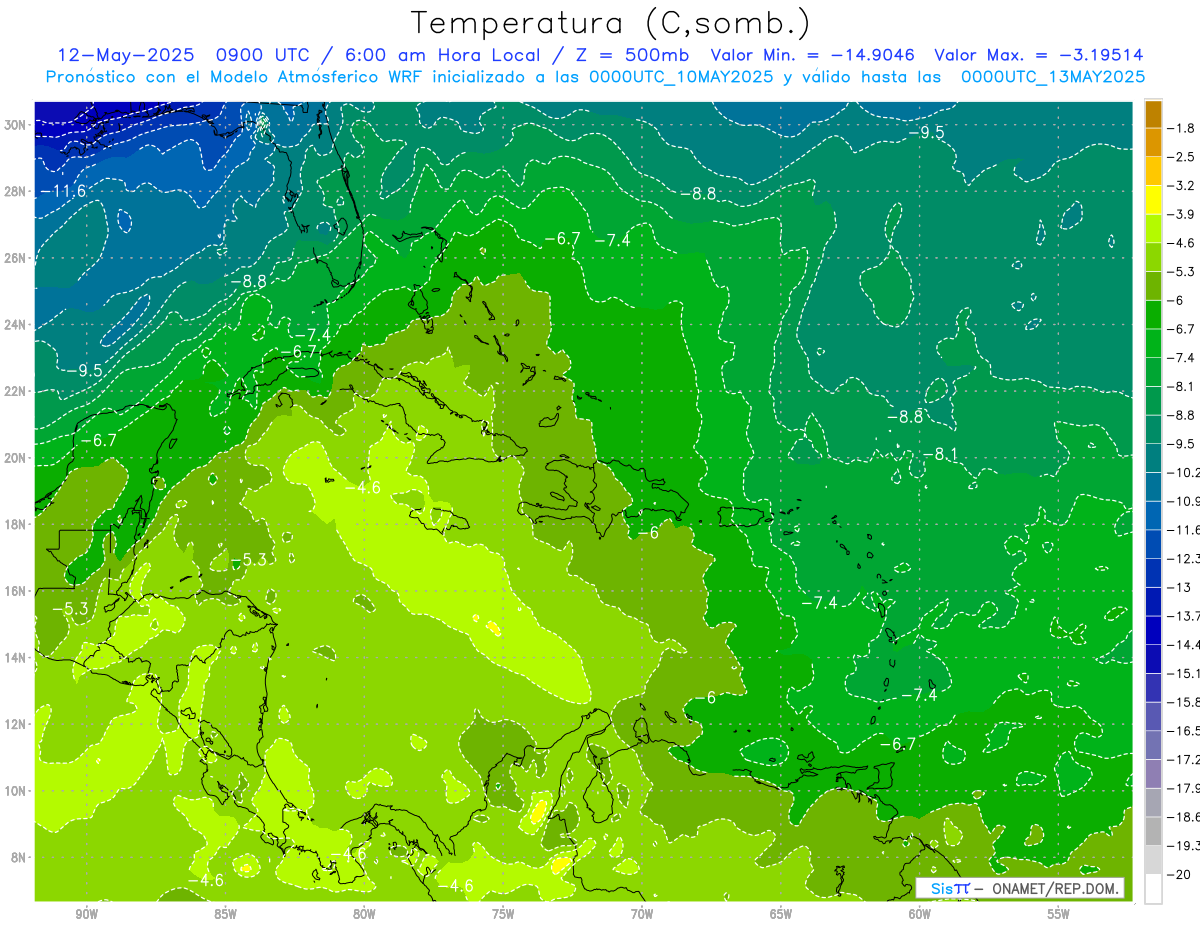Image resolution: width=1200 pixels, height=927 pixels.
Task: Click the "8N" latitude axis label
Action: click(18, 858)
